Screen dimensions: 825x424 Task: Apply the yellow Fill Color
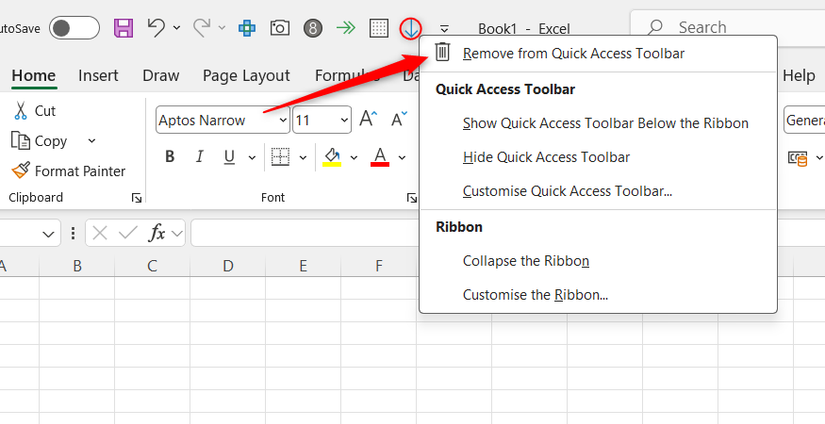coord(332,157)
